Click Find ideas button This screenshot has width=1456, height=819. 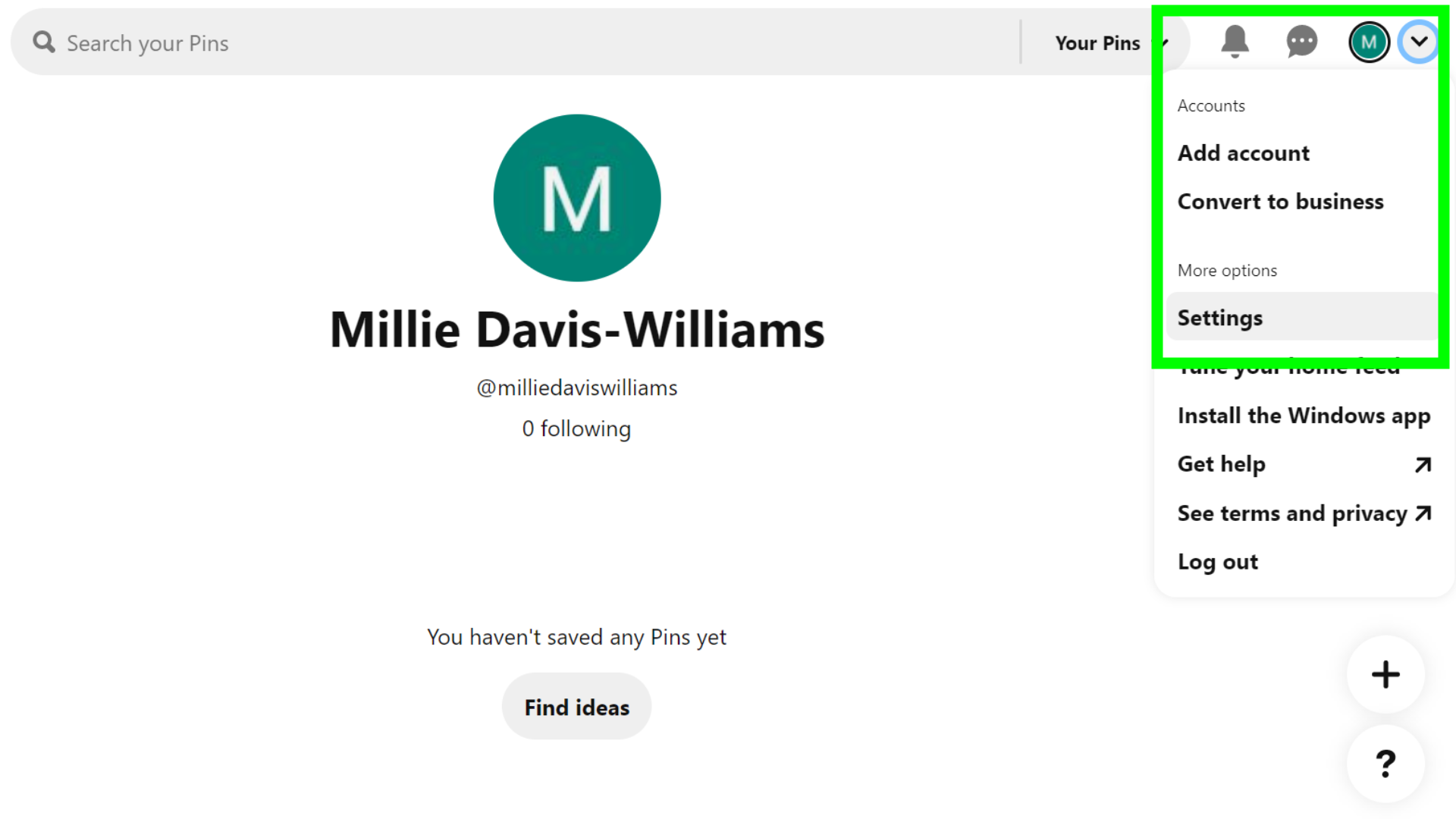[576, 707]
